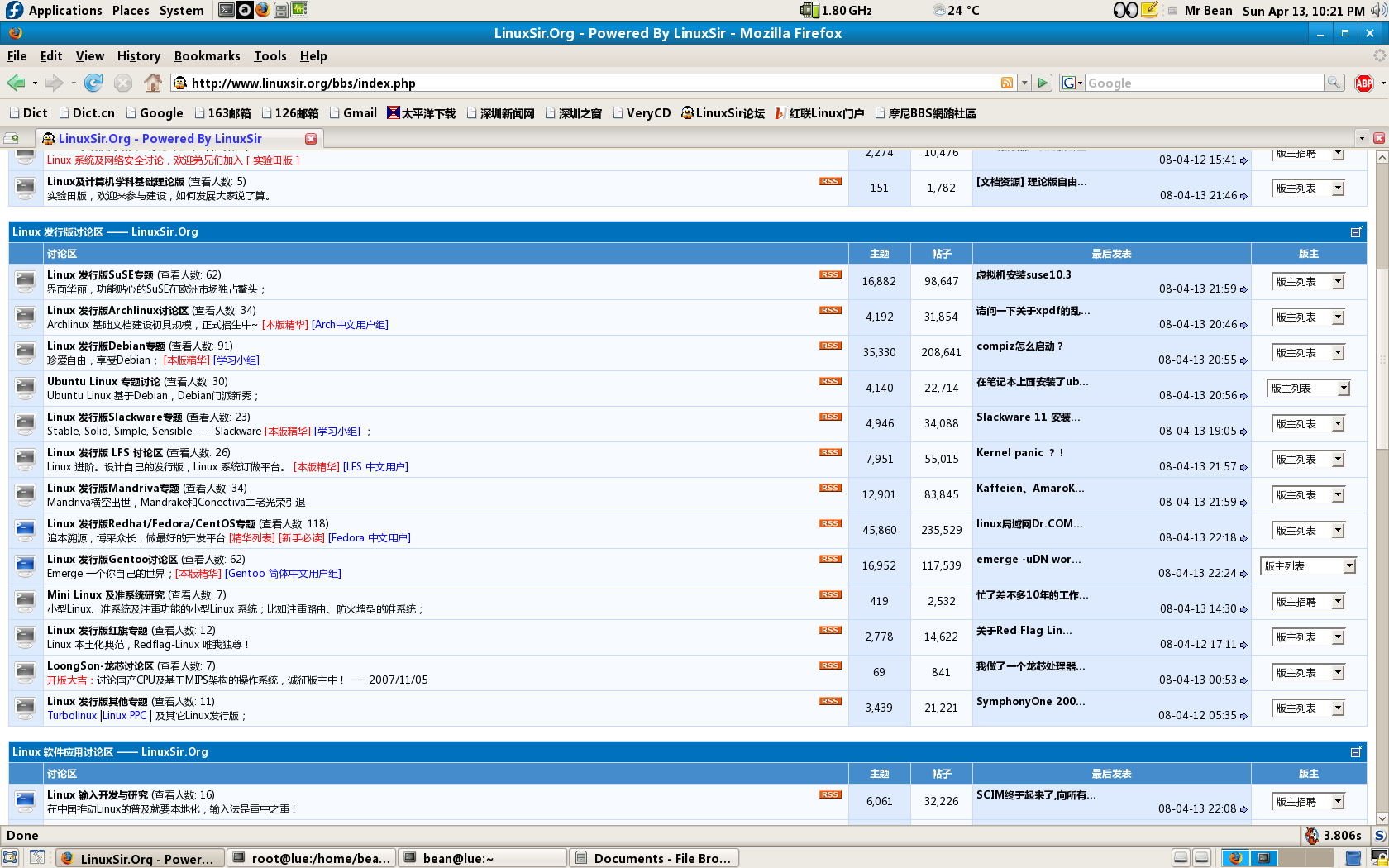The width and height of the screenshot is (1389, 868).
Task: Open Linux 发行版Debian专题 forum link
Action: (x=106, y=346)
